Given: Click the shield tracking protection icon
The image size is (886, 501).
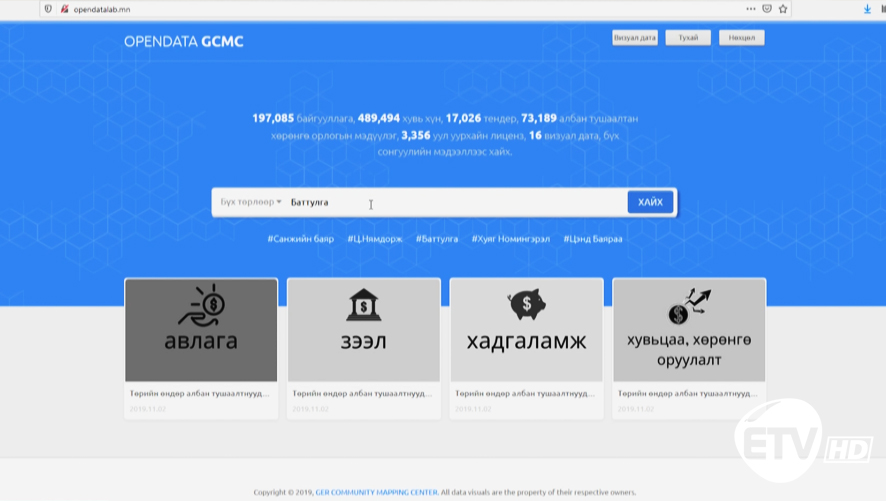Looking at the screenshot, I should pos(48,9).
